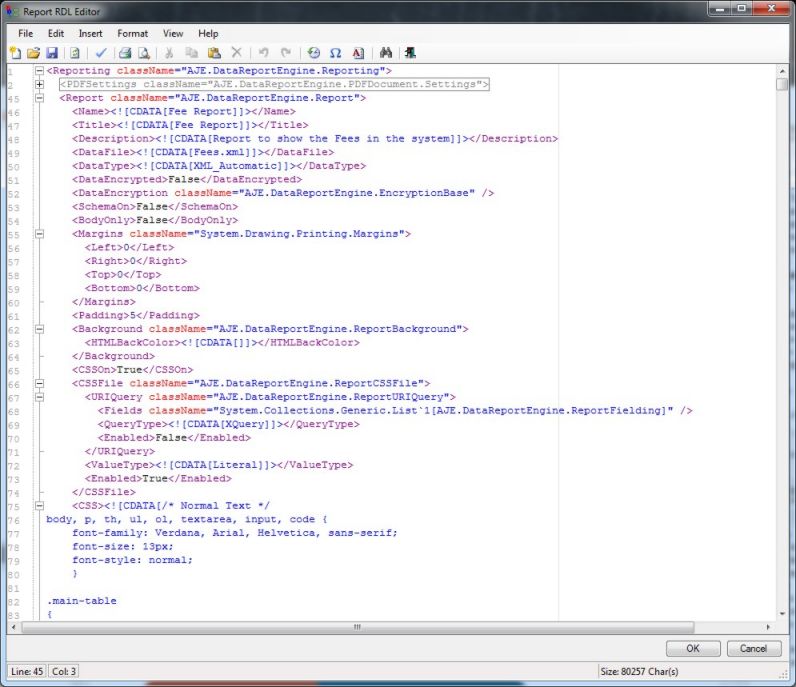The width and height of the screenshot is (796, 687).
Task: Click the binoculars Find icon
Action: point(387,52)
